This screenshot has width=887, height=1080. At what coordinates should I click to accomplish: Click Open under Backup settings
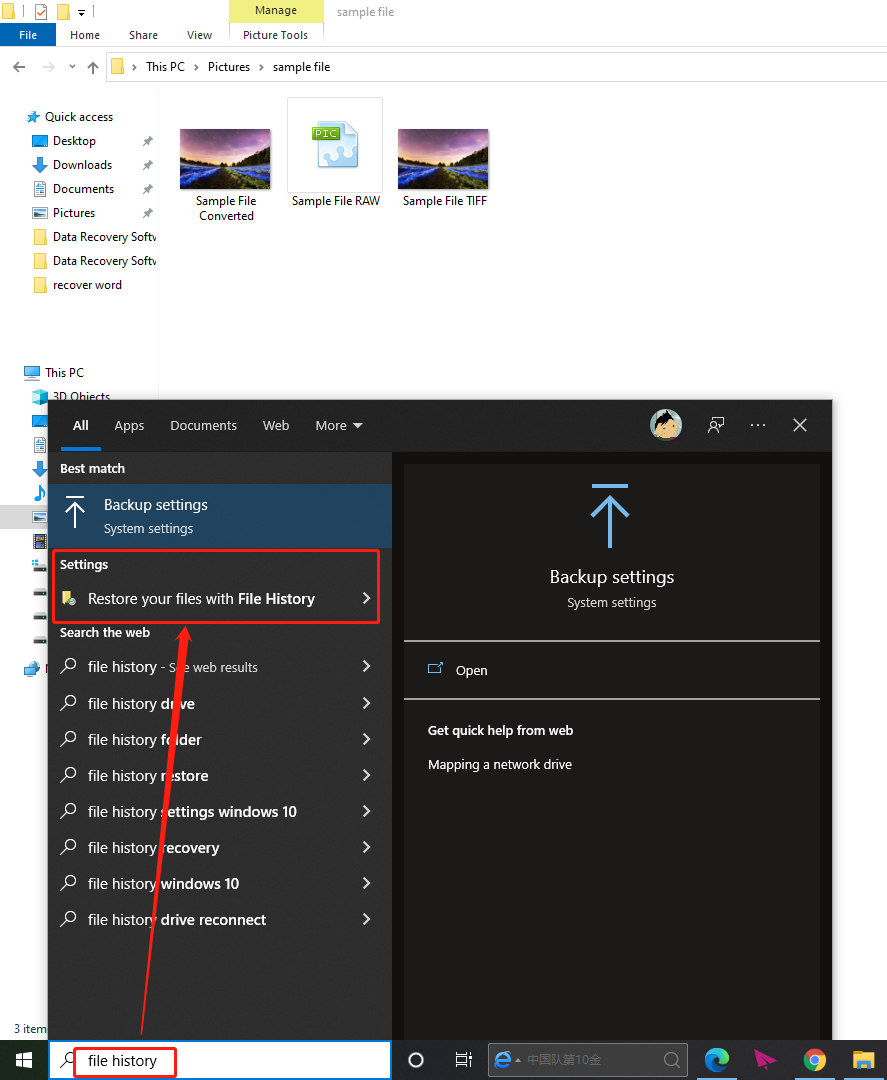pos(471,670)
